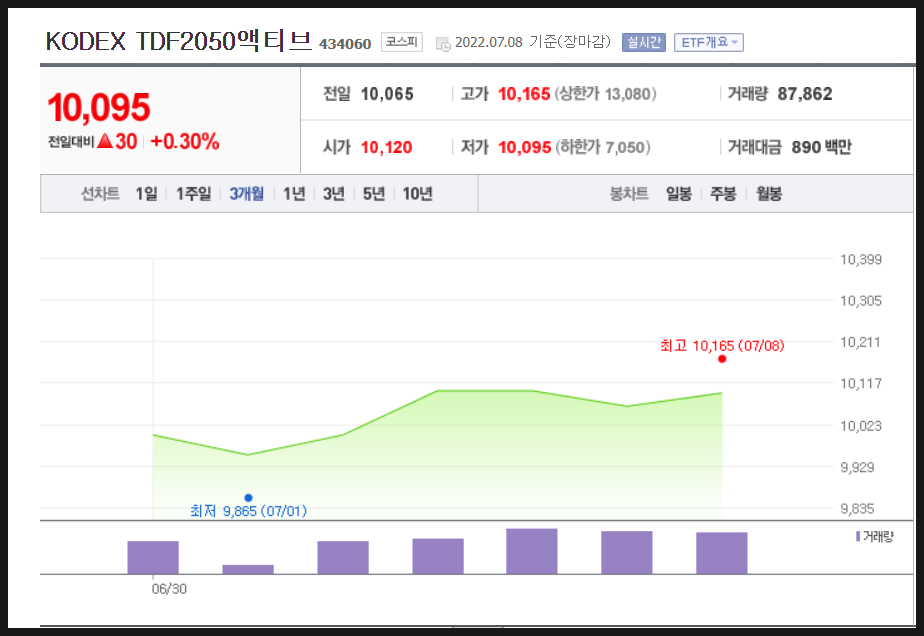Click the 코스피 market badge

pyautogui.click(x=402, y=42)
